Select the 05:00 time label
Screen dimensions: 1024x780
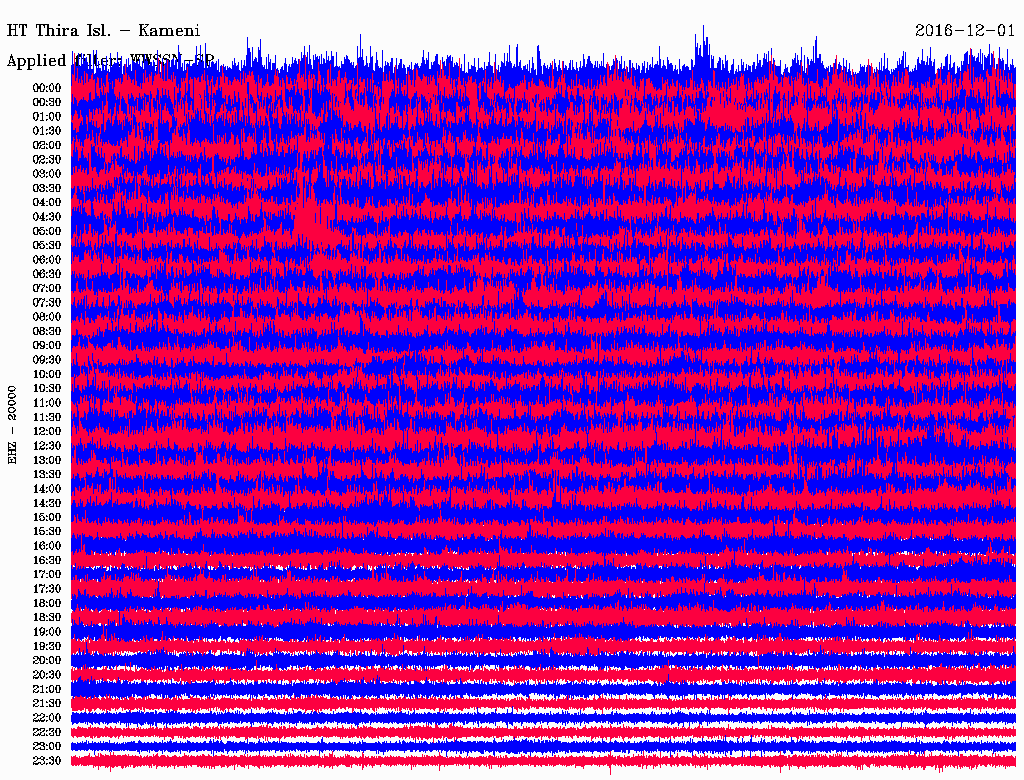coord(47,231)
